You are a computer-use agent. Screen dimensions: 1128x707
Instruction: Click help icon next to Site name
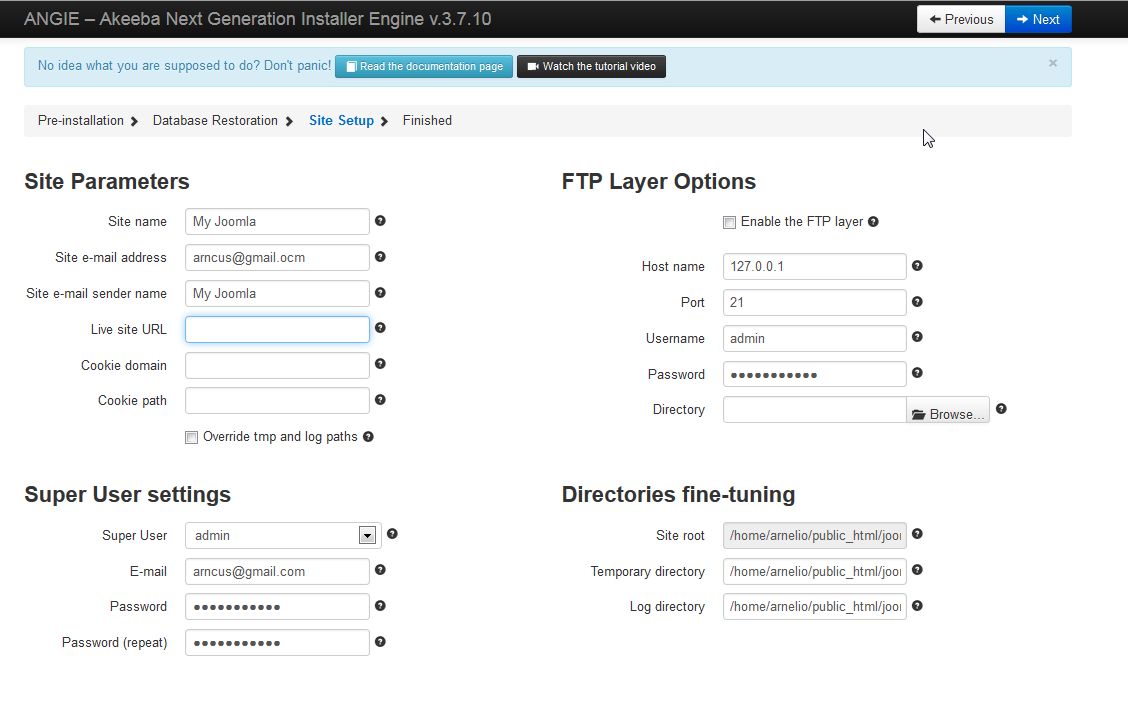pyautogui.click(x=380, y=221)
